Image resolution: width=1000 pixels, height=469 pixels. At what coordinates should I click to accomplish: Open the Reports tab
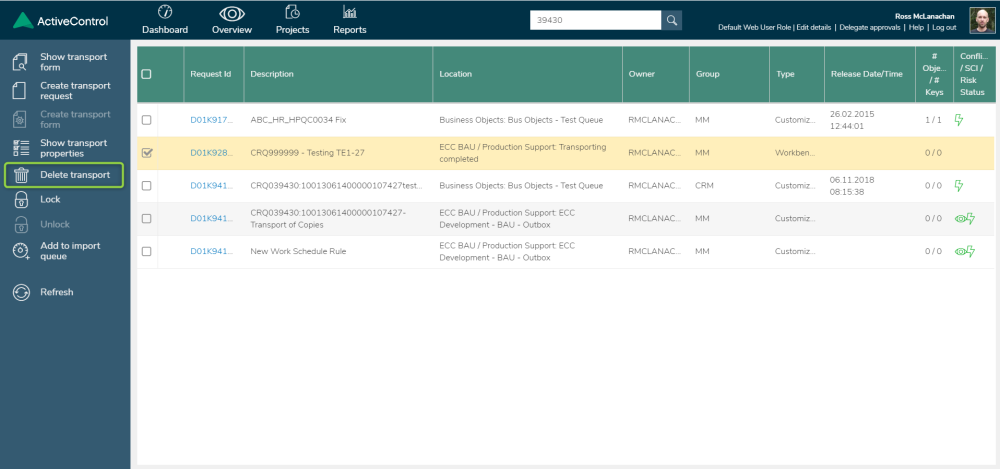pyautogui.click(x=350, y=20)
